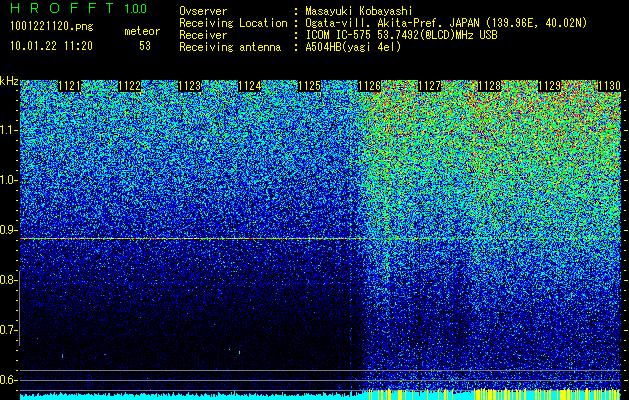
Task: Click the date stamp 10.01.22 11:20
Action: click(51, 46)
